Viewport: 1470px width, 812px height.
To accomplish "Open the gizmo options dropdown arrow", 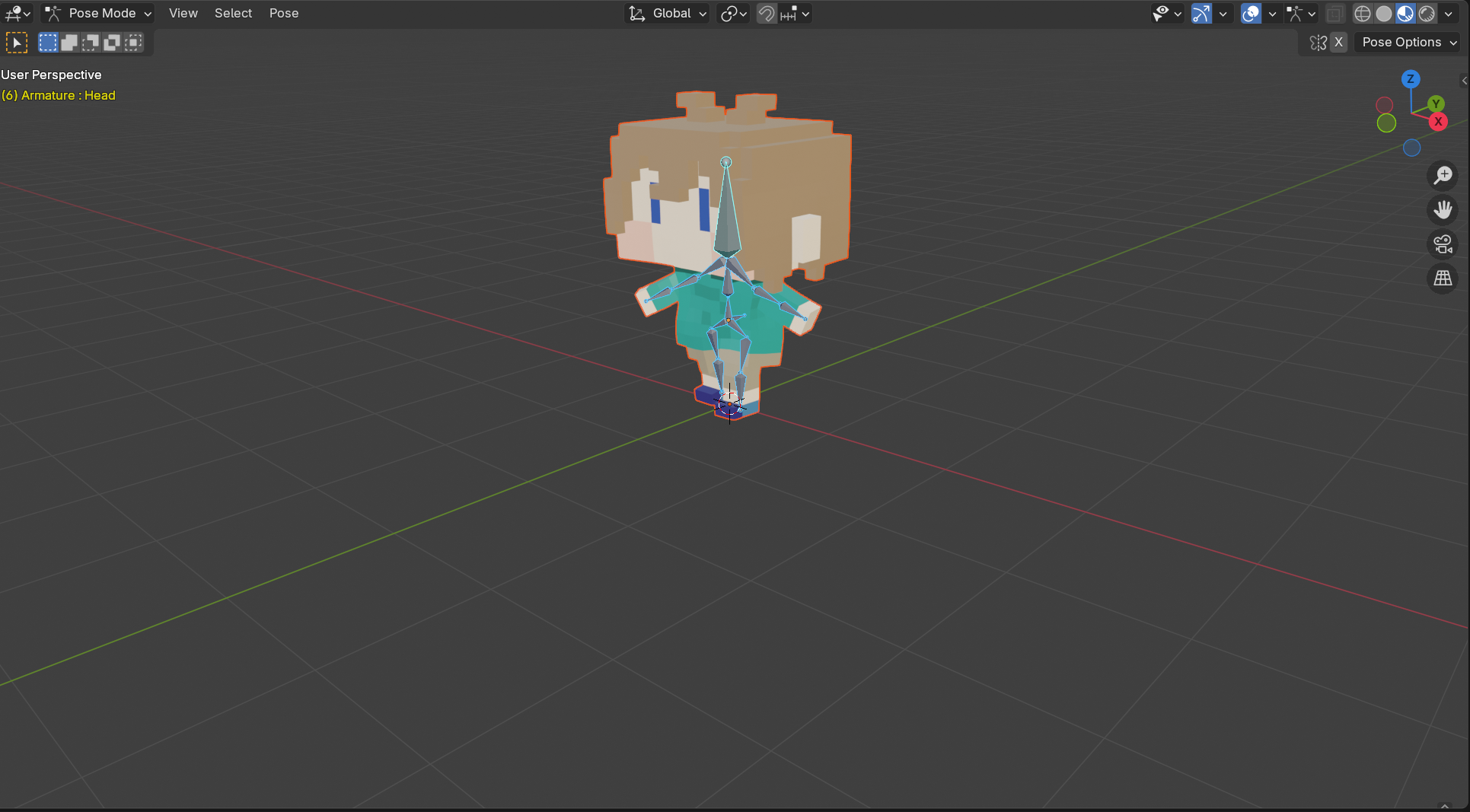I will pyautogui.click(x=1223, y=13).
